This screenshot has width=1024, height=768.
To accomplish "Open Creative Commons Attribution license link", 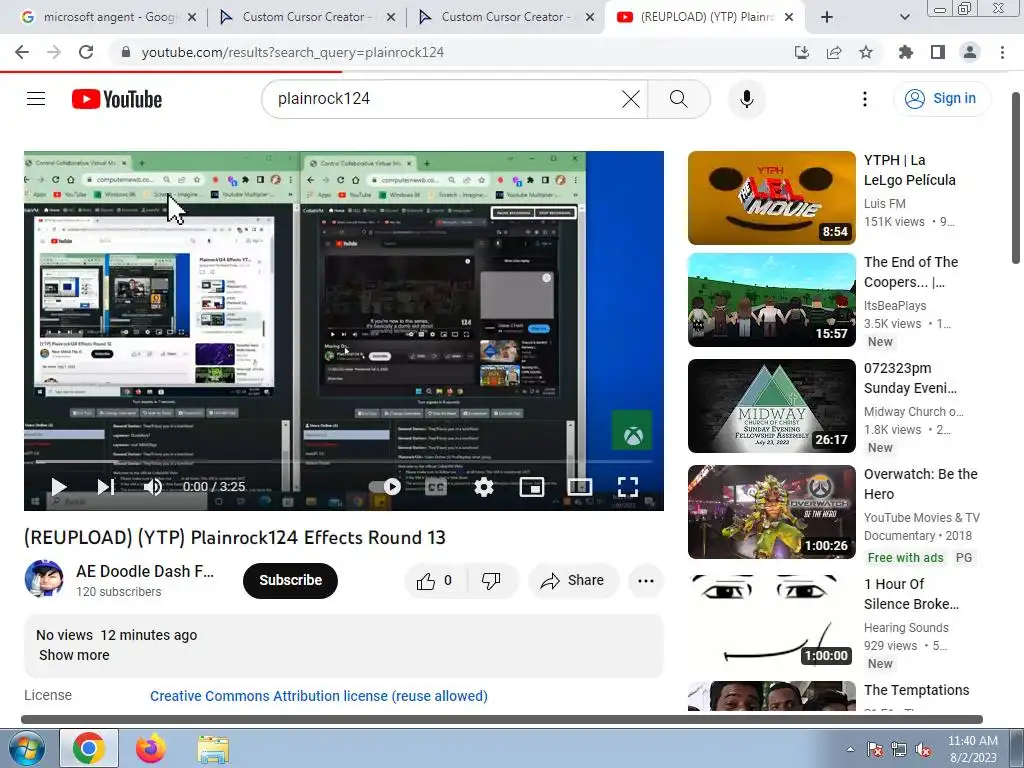I will (x=319, y=696).
